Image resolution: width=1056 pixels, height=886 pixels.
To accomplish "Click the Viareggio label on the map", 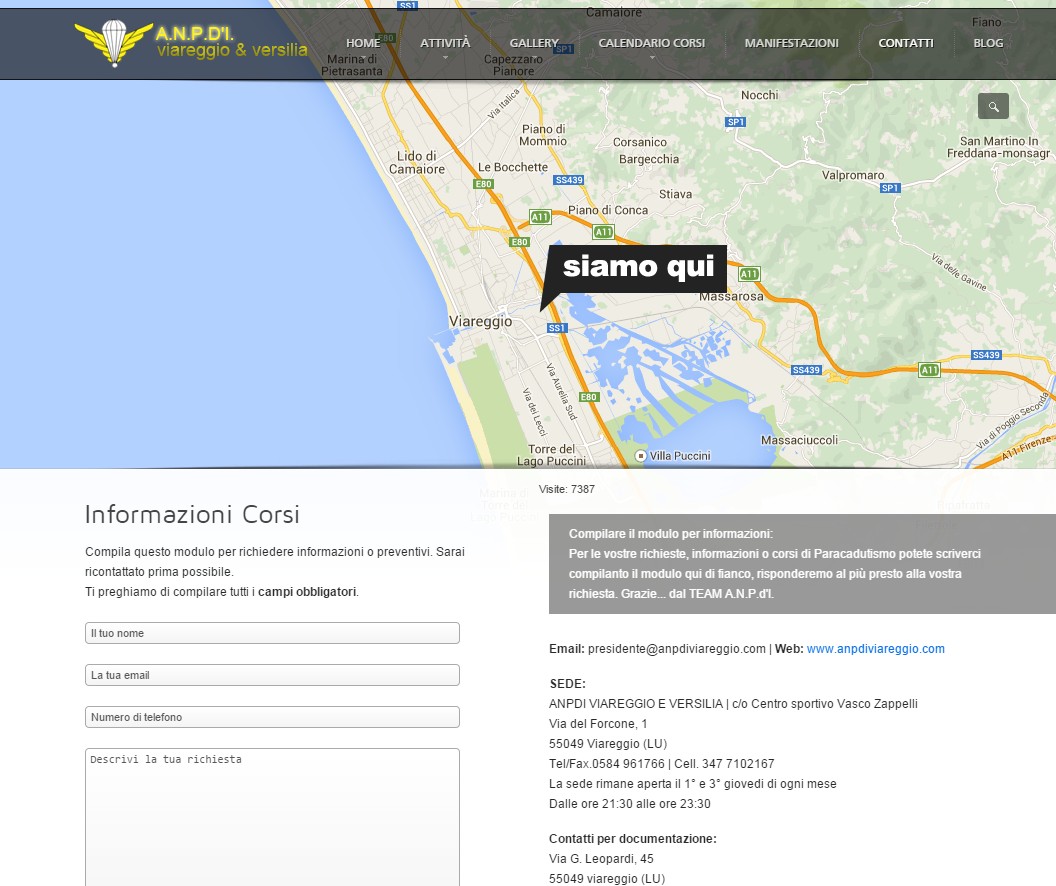I will pos(480,321).
